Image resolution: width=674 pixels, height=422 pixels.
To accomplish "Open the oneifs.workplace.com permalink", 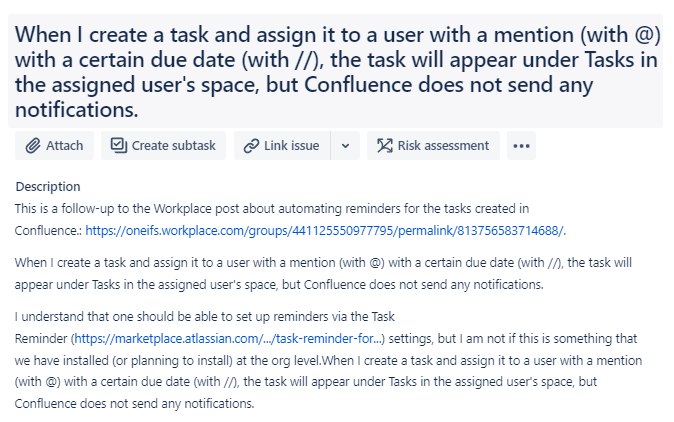I will pyautogui.click(x=324, y=231).
